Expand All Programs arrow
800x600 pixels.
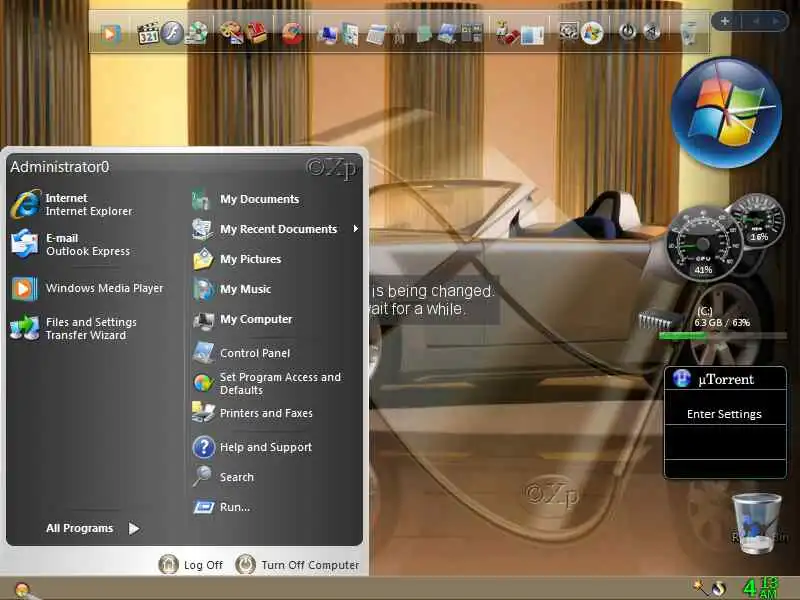click(134, 528)
